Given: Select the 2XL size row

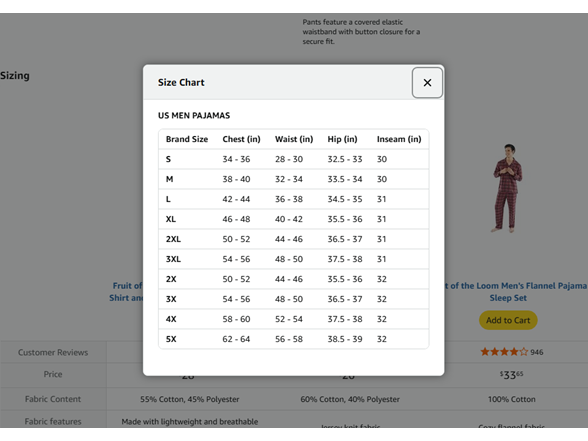Looking at the screenshot, I should pos(294,239).
